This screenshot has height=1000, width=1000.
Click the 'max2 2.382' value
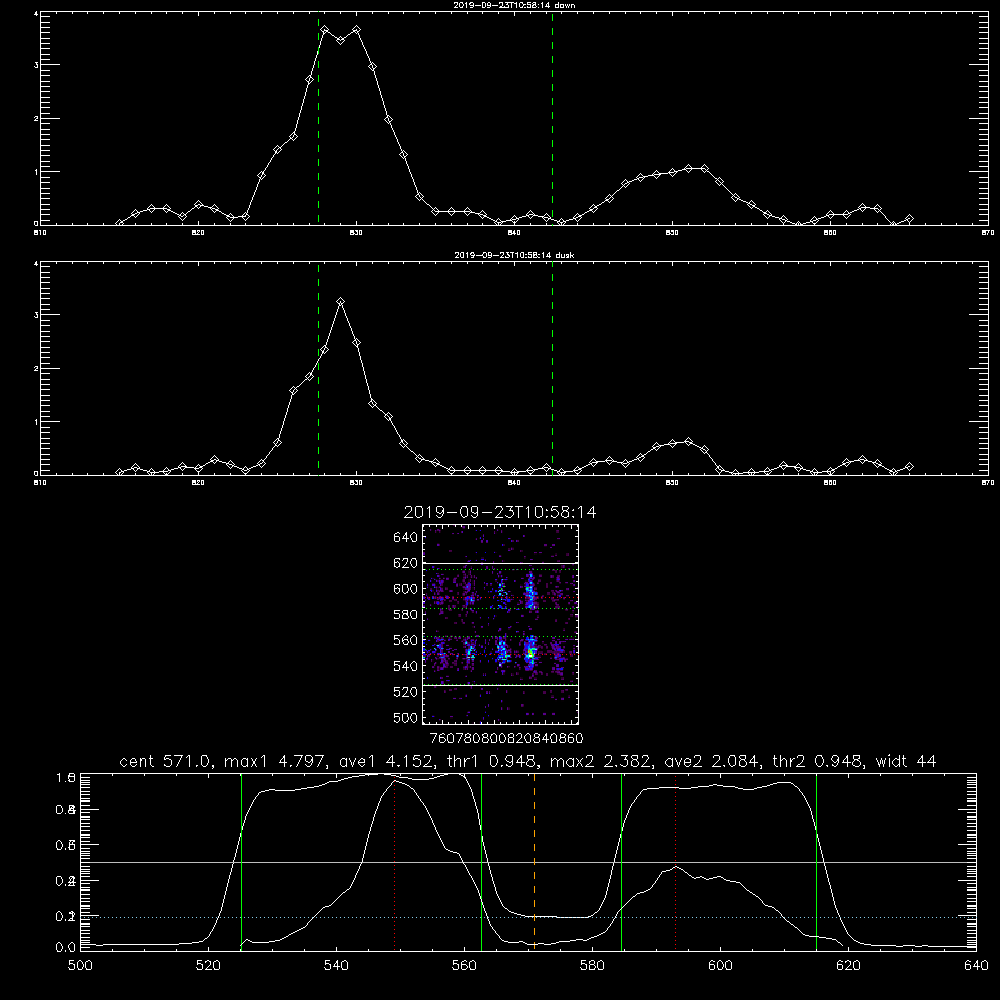click(599, 761)
